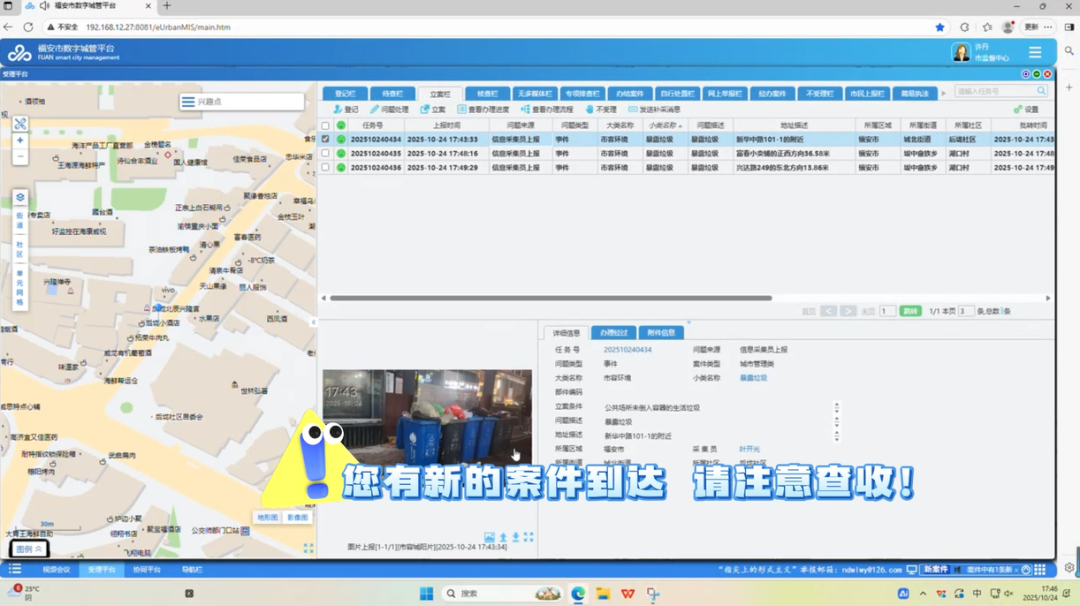Open the hamburger menu at top right
The width and height of the screenshot is (1080, 606).
pos(1035,52)
